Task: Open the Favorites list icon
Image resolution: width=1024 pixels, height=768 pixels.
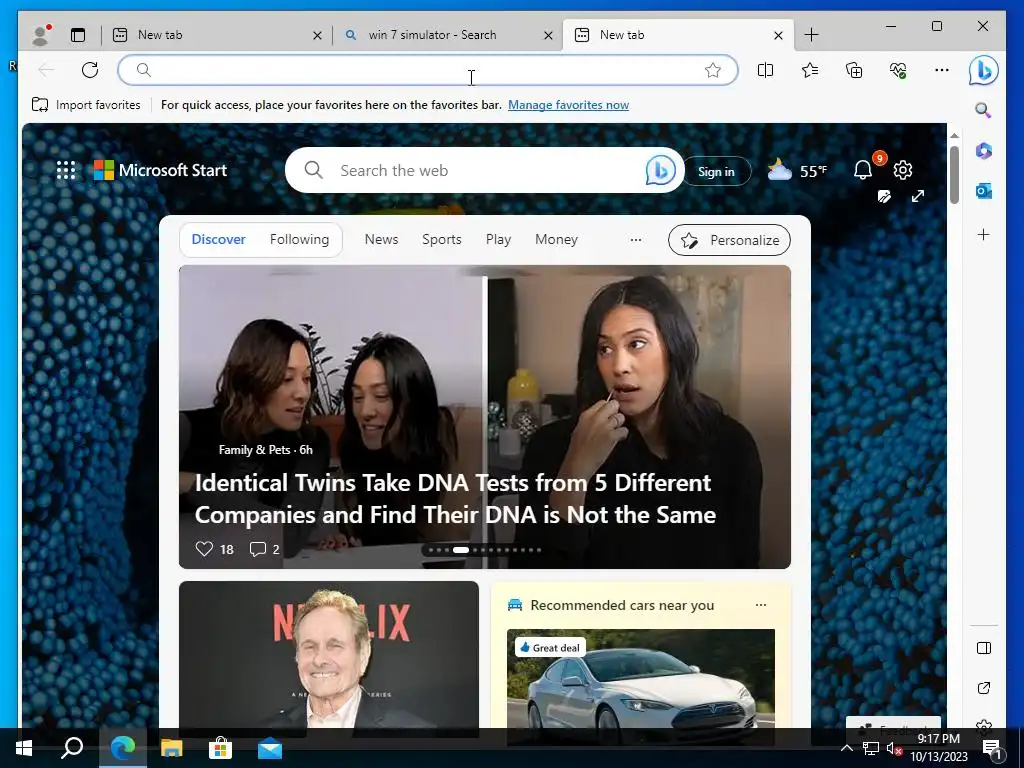Action: pyautogui.click(x=810, y=70)
